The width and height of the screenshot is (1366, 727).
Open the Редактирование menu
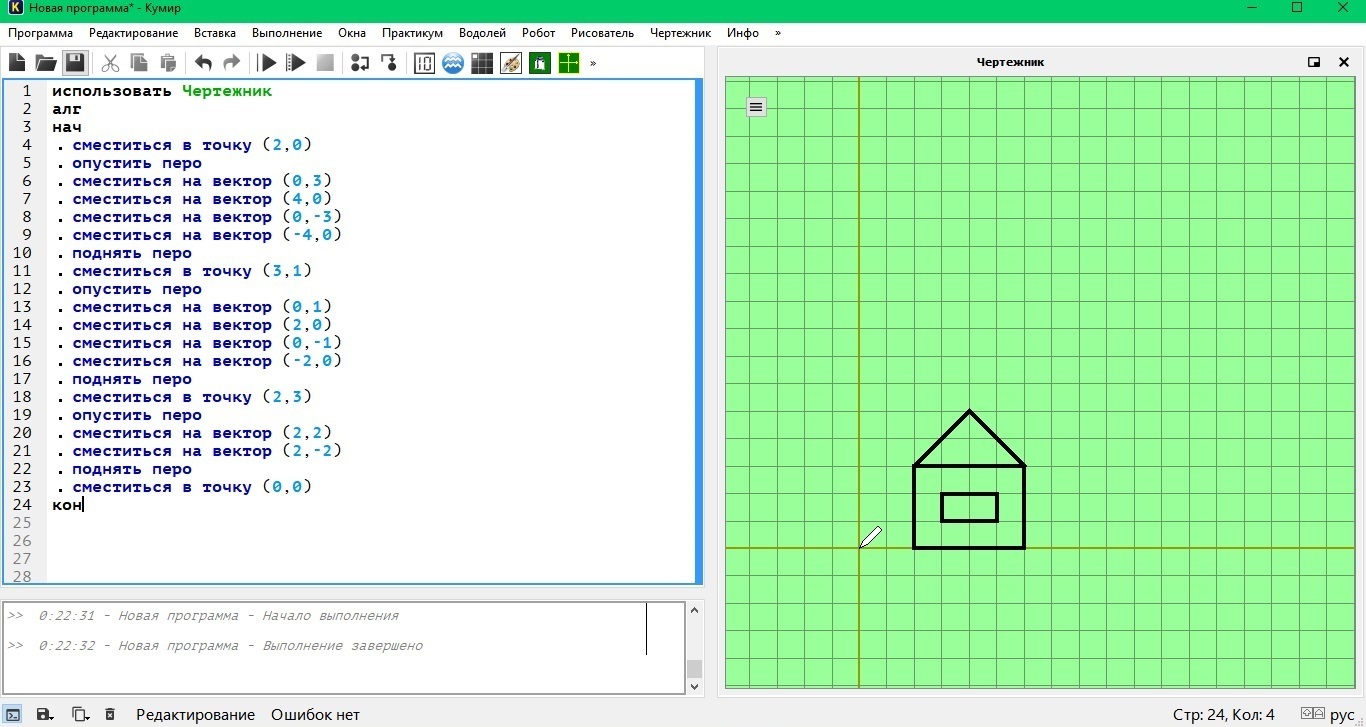[134, 33]
